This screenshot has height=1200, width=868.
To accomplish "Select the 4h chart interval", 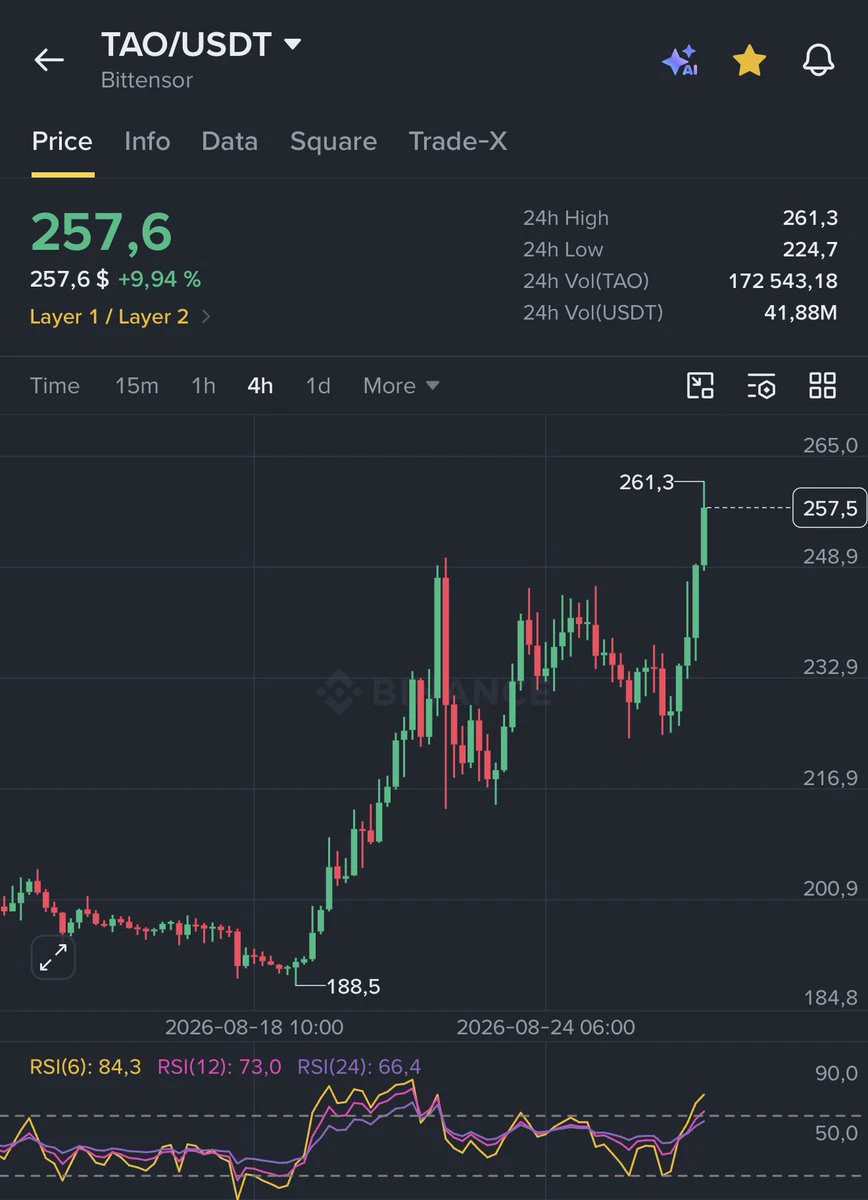I will click(x=260, y=385).
